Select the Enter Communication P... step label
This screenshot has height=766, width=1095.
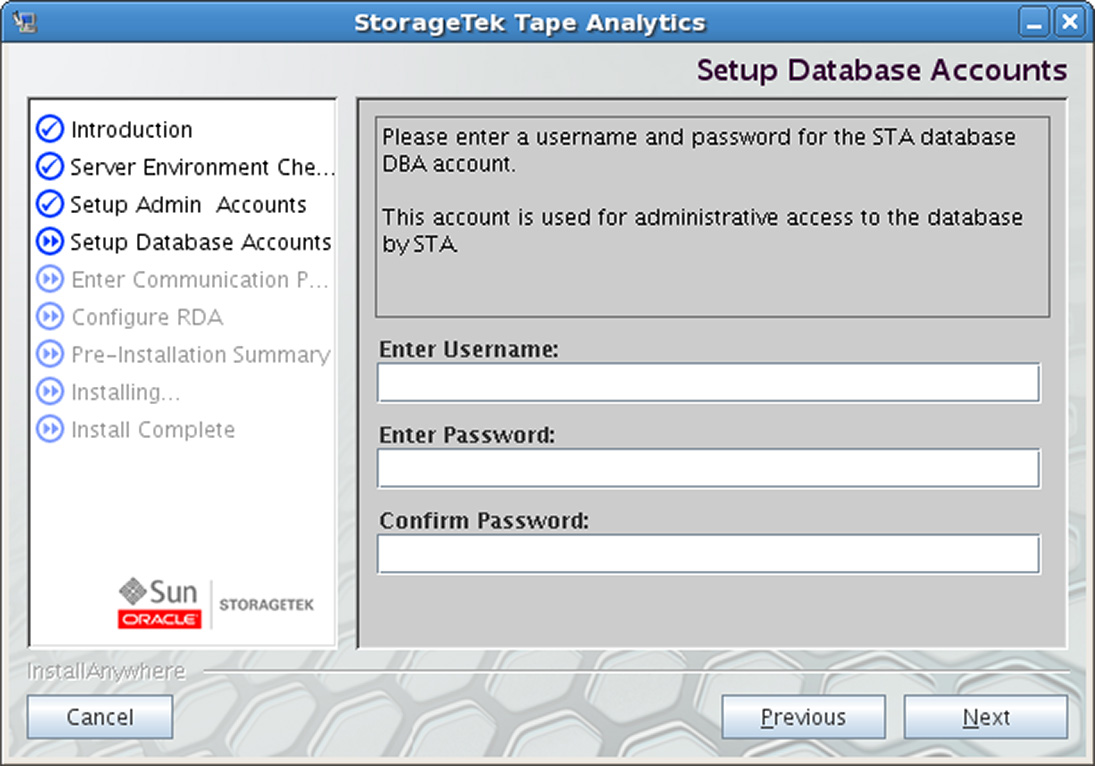pos(200,280)
